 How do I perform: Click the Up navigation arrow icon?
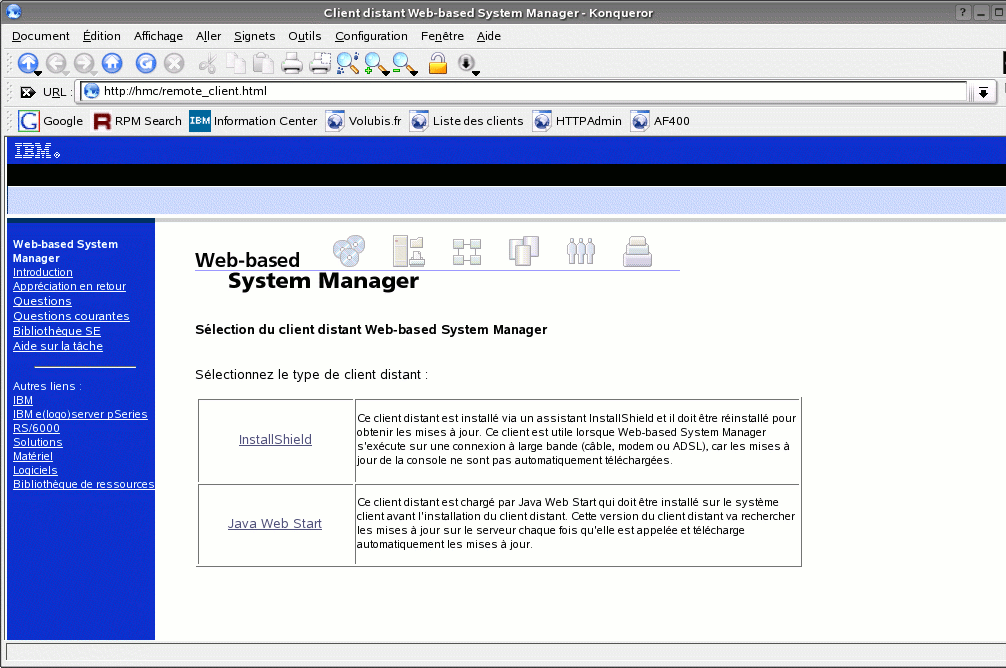(28, 63)
